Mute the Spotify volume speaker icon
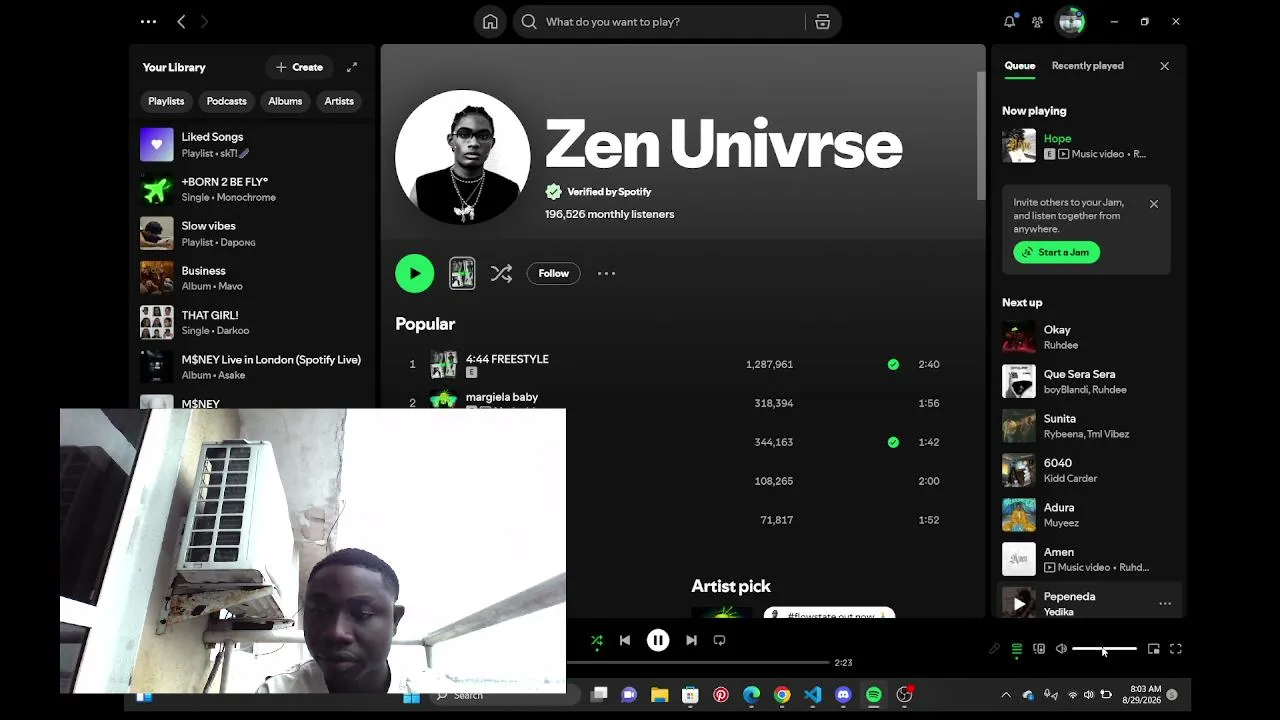1280x720 pixels. click(x=1061, y=649)
